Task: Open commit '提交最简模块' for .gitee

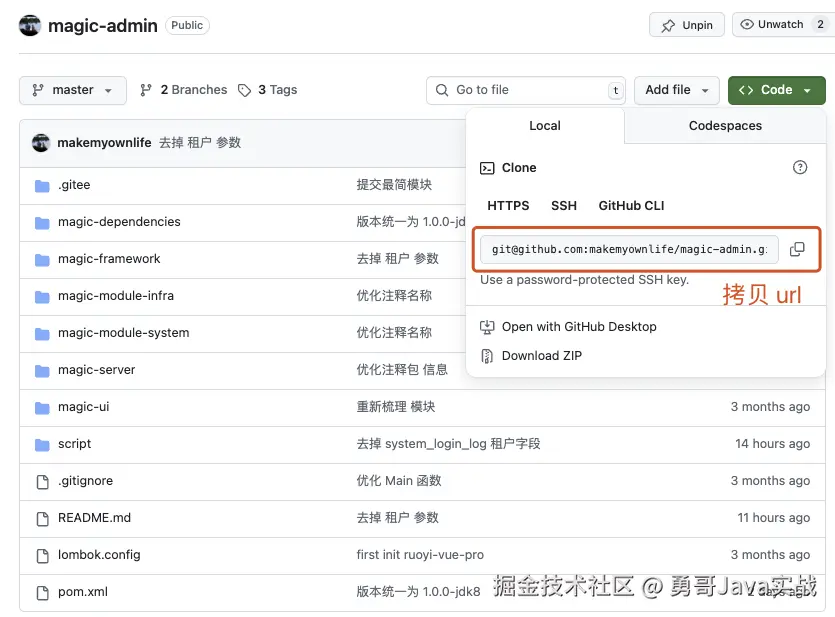Action: [394, 185]
